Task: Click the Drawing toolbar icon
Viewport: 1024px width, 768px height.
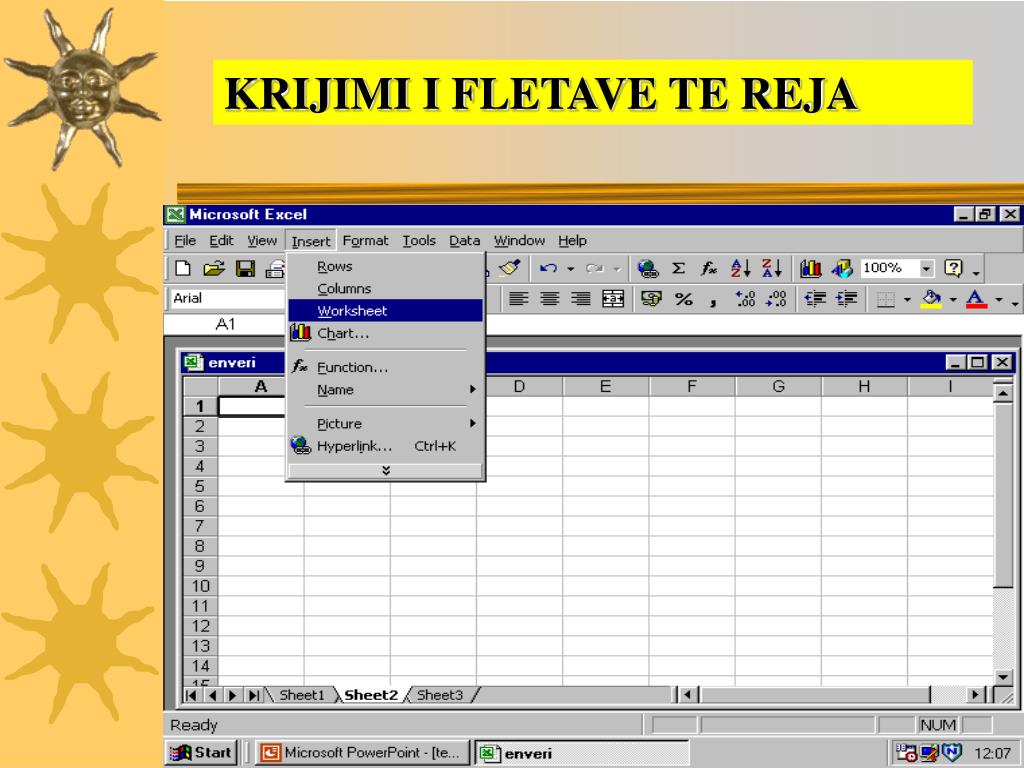Action: point(842,268)
